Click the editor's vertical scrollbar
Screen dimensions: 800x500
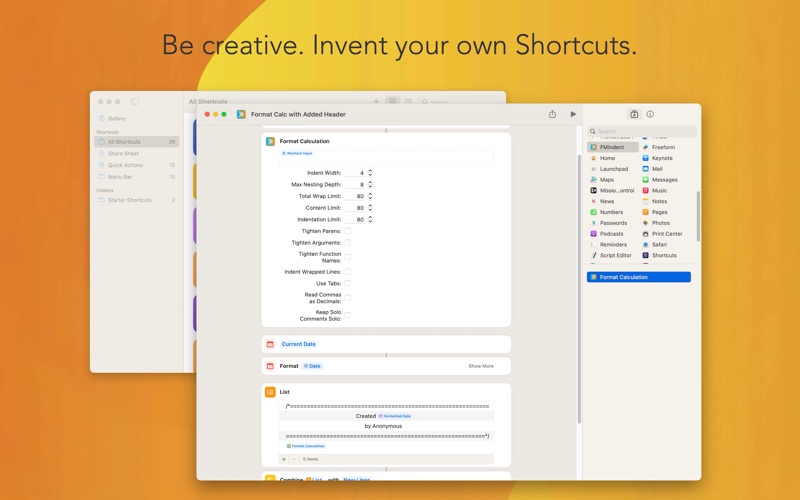579,288
